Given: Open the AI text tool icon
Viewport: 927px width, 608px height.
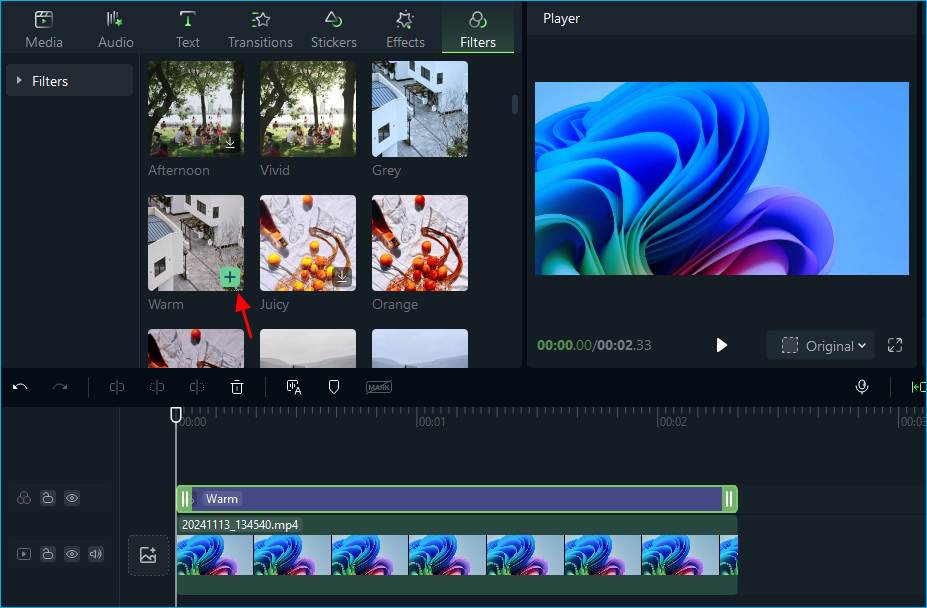Looking at the screenshot, I should (x=294, y=387).
